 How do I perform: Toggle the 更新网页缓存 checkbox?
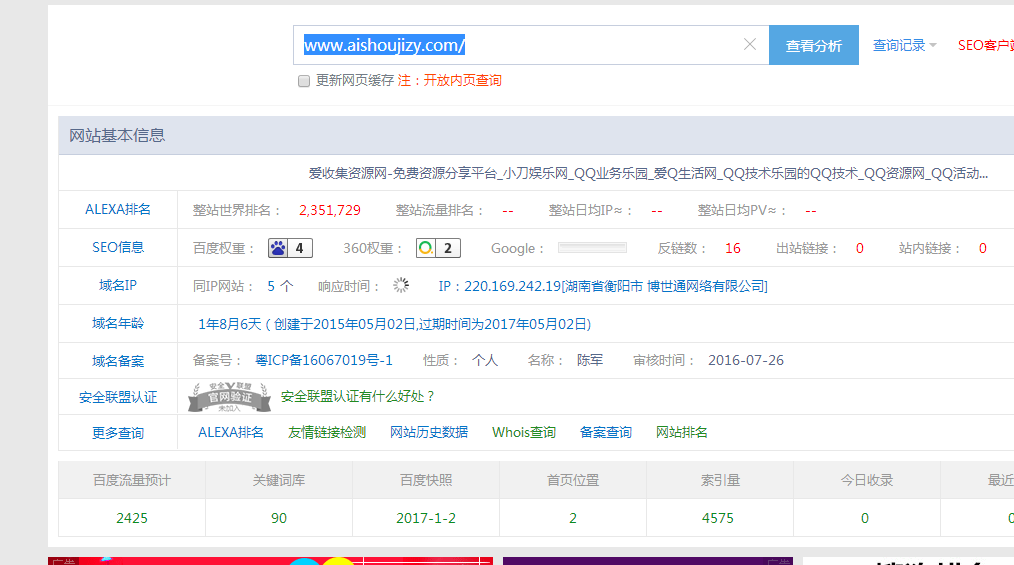pyautogui.click(x=304, y=81)
